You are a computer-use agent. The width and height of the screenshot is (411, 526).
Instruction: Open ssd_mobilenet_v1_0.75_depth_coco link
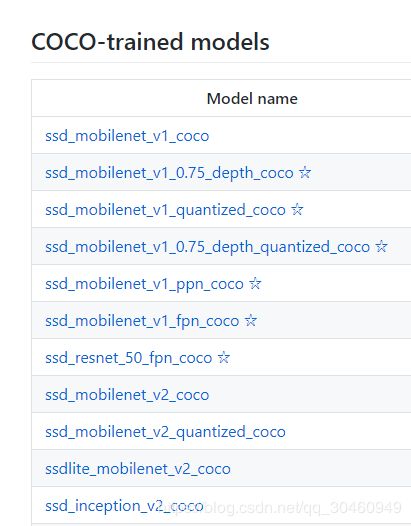(169, 173)
